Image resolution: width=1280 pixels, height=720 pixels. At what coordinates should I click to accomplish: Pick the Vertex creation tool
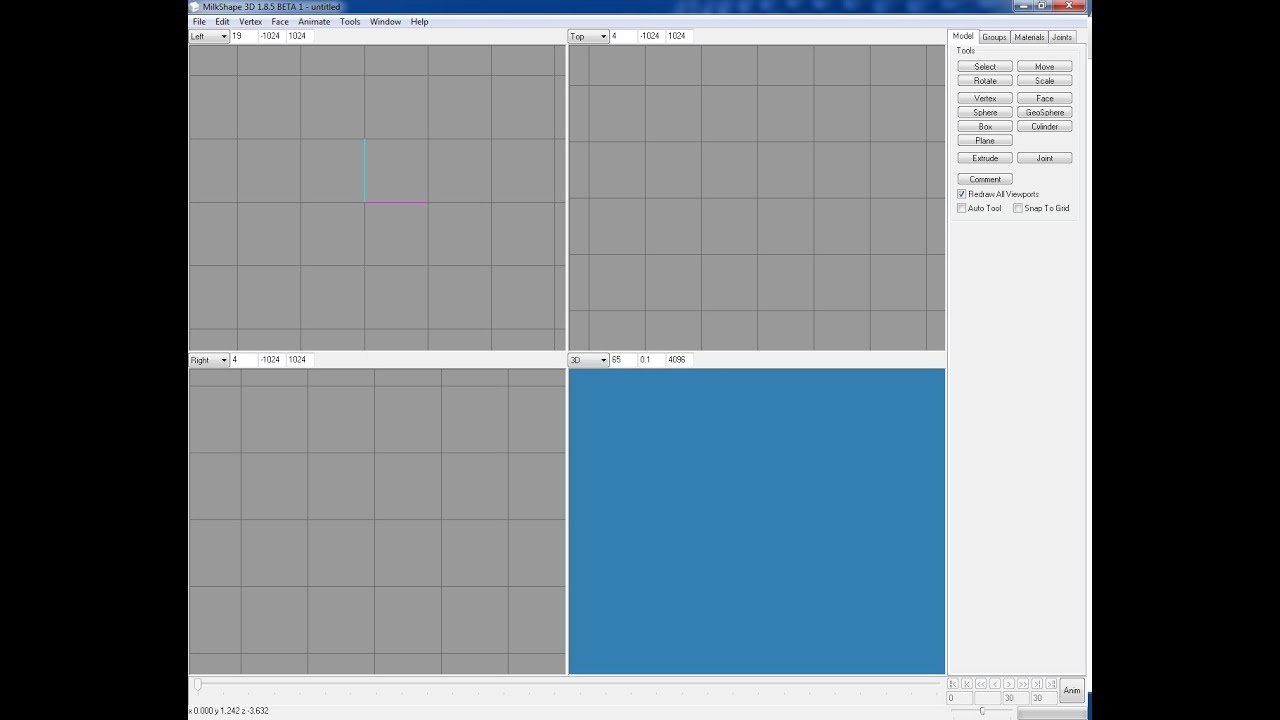[985, 98]
